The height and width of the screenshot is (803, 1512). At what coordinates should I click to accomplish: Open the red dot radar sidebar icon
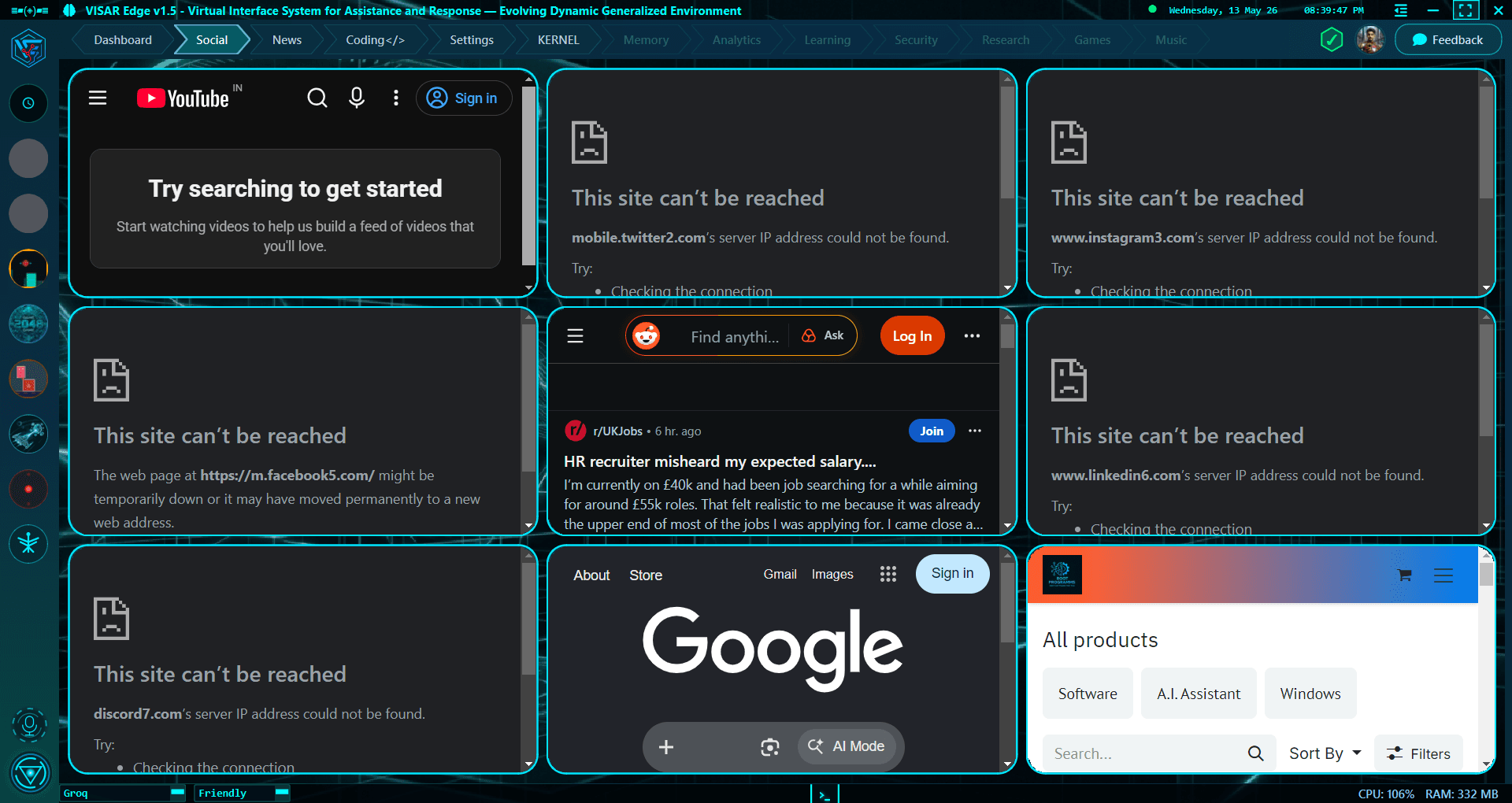28,489
